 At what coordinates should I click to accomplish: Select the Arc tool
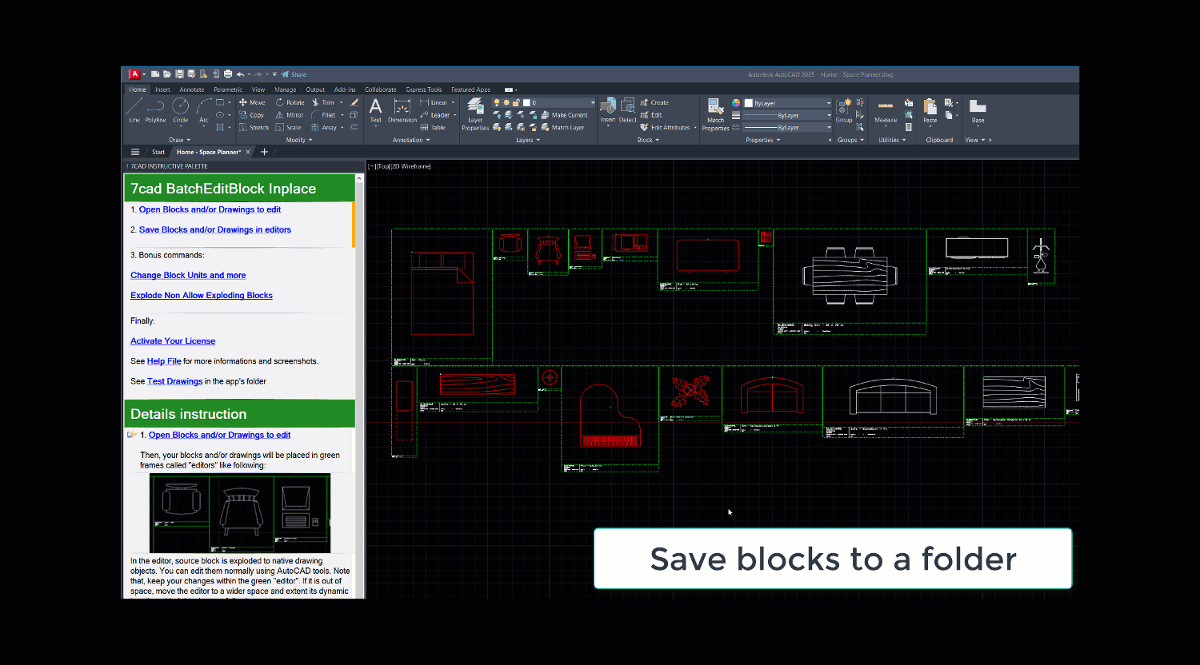pyautogui.click(x=203, y=109)
